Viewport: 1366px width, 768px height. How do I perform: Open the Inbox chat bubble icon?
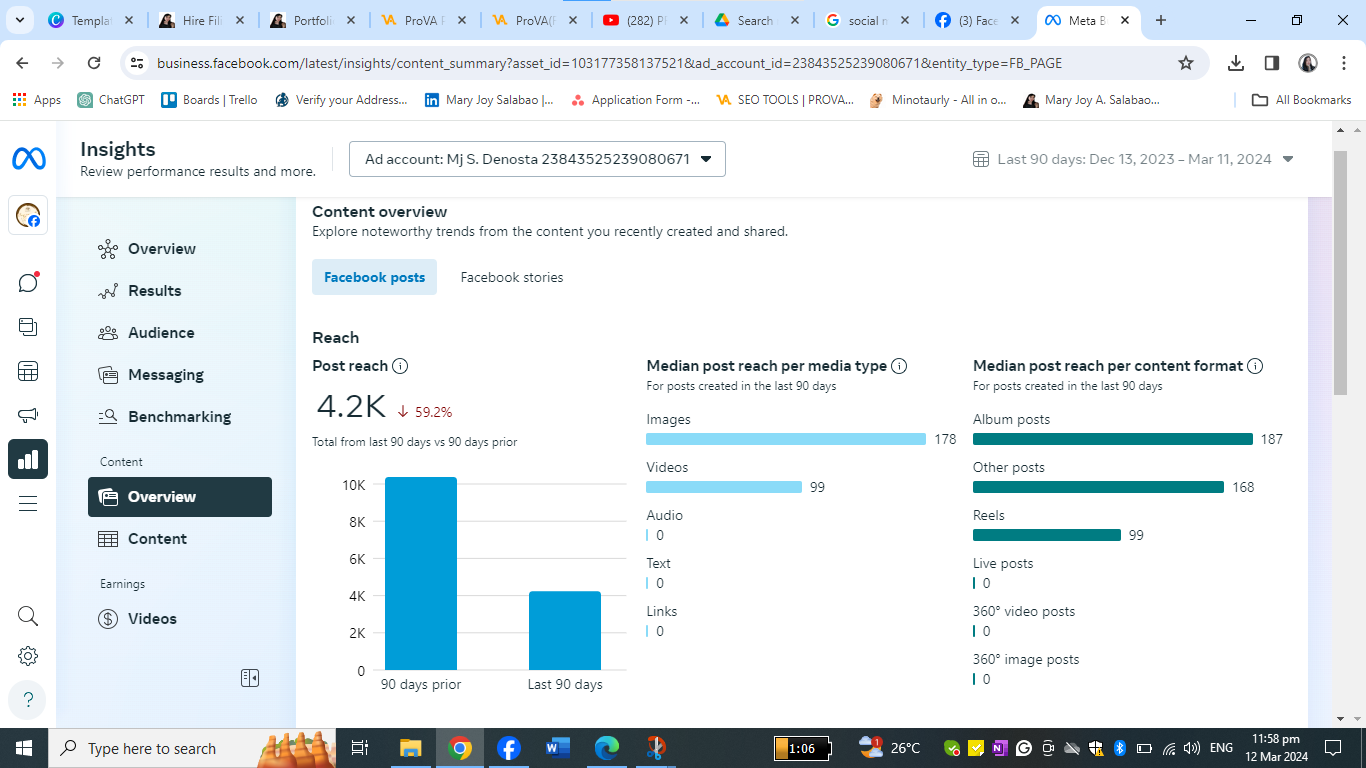28,282
